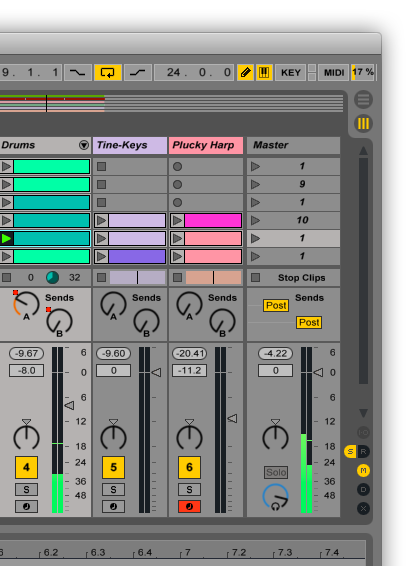Toggle the Loop switch

point(108,73)
